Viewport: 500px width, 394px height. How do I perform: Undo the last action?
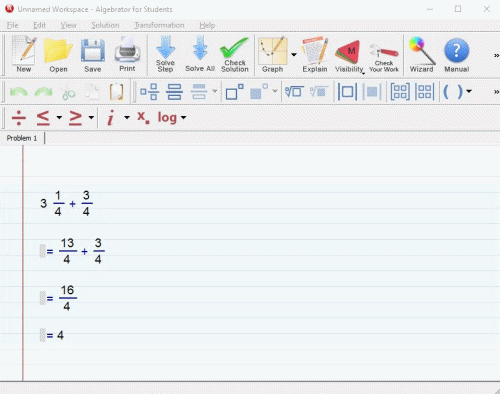(x=19, y=91)
